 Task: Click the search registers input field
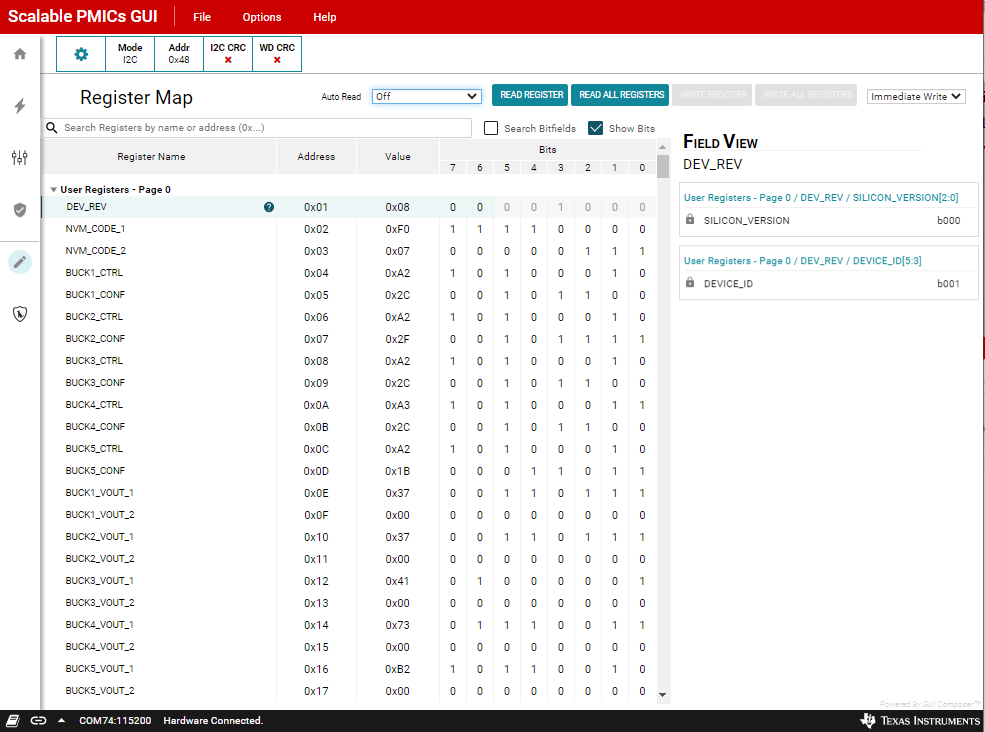click(265, 128)
